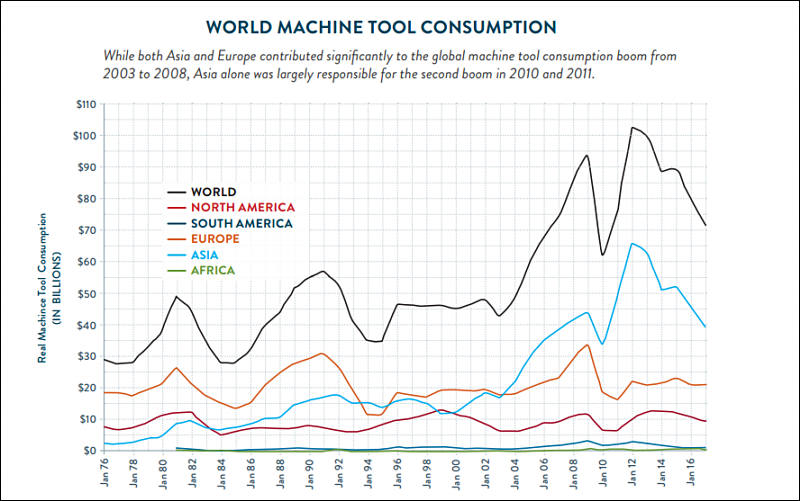Click the $100 y-axis label
Viewport: 800px width, 501px height.
tap(85, 136)
